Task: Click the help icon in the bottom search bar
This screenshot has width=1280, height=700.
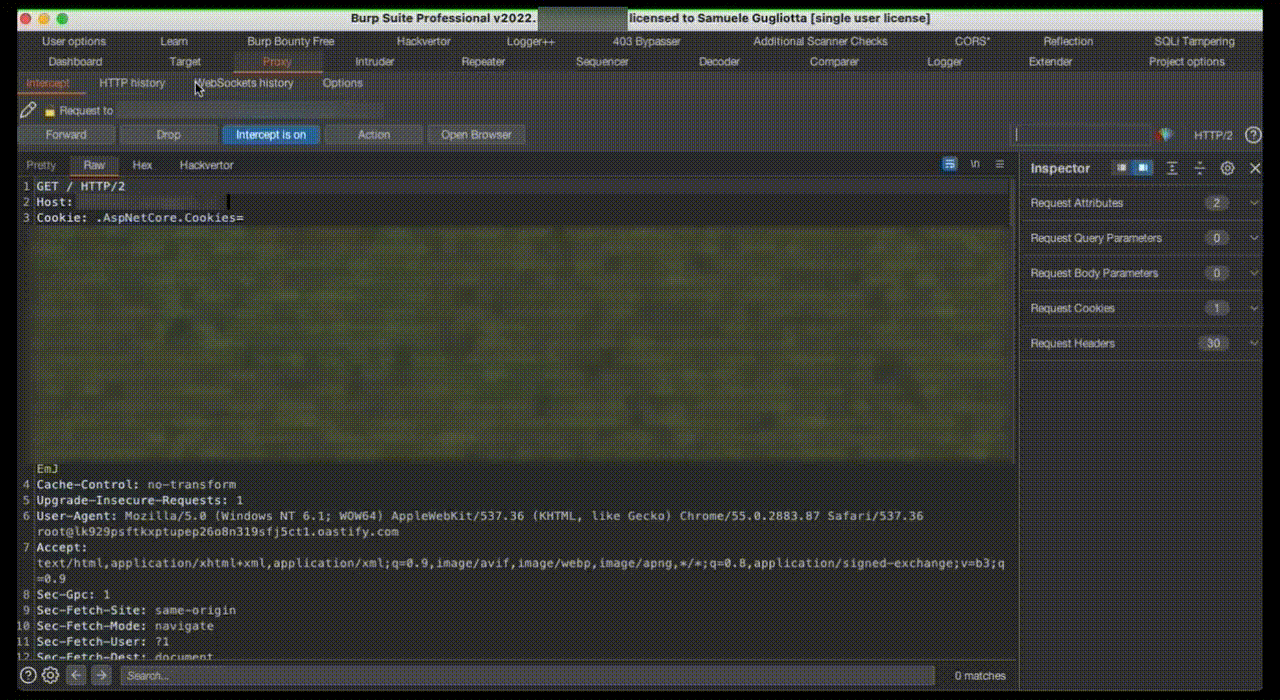Action: [28, 675]
